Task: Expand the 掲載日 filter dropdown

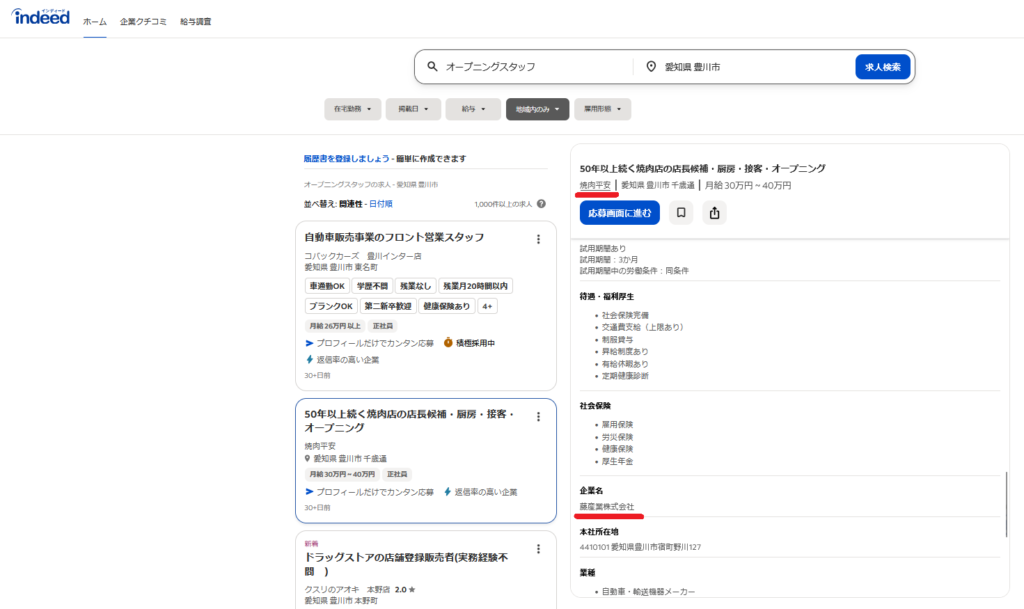Action: [413, 109]
